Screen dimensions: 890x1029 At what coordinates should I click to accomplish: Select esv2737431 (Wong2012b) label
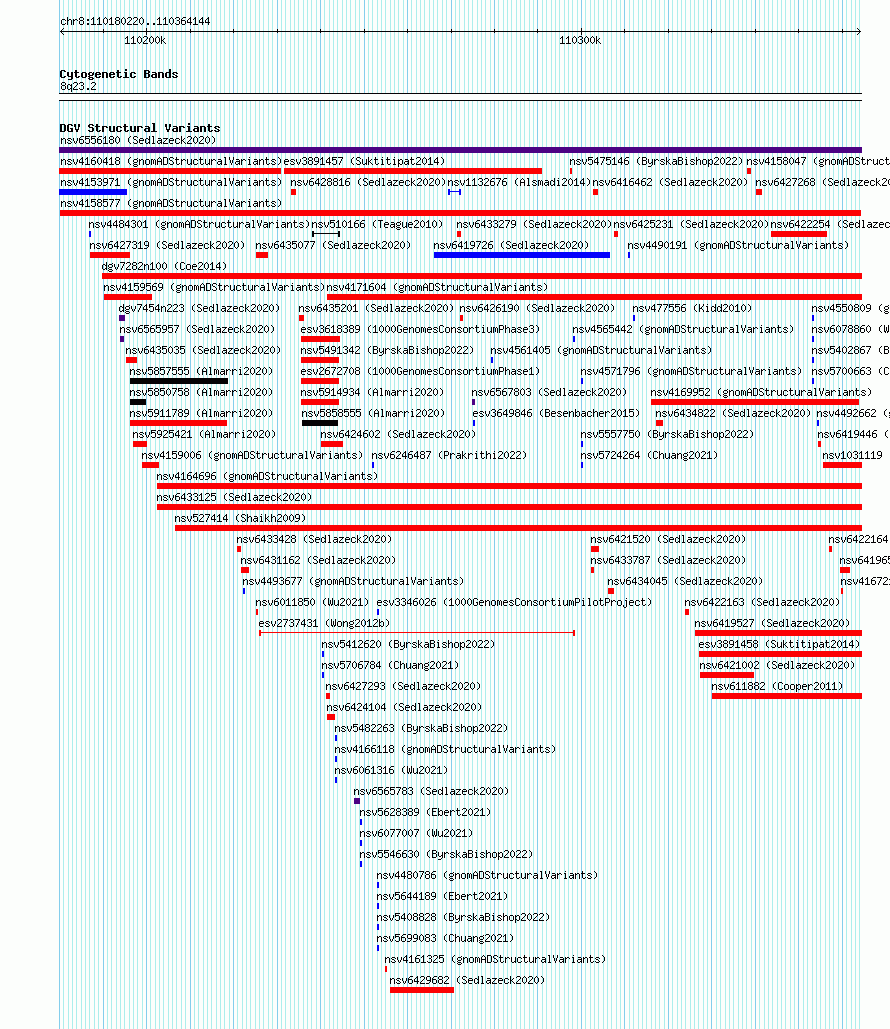[x=324, y=623]
